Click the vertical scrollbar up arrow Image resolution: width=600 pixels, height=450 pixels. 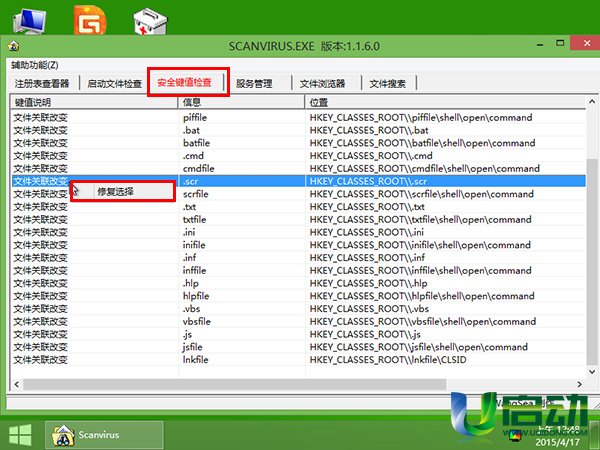(x=592, y=101)
